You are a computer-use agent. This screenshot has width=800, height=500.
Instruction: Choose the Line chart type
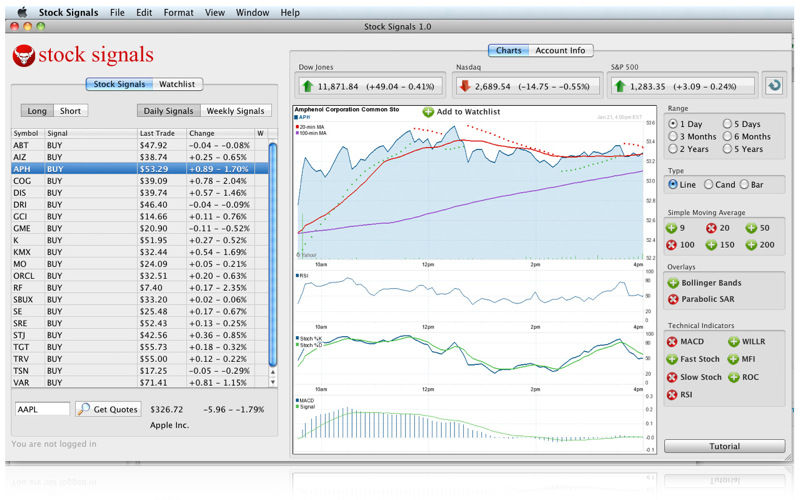coord(673,184)
